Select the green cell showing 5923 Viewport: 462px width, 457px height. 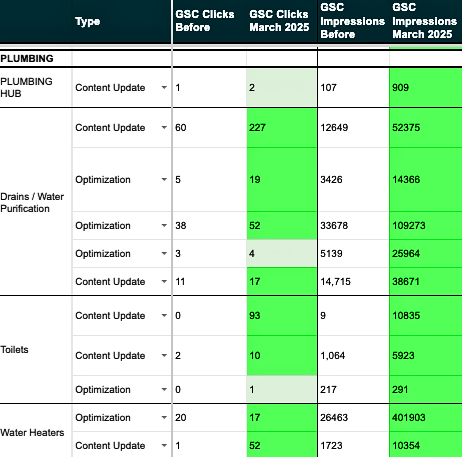coord(426,356)
